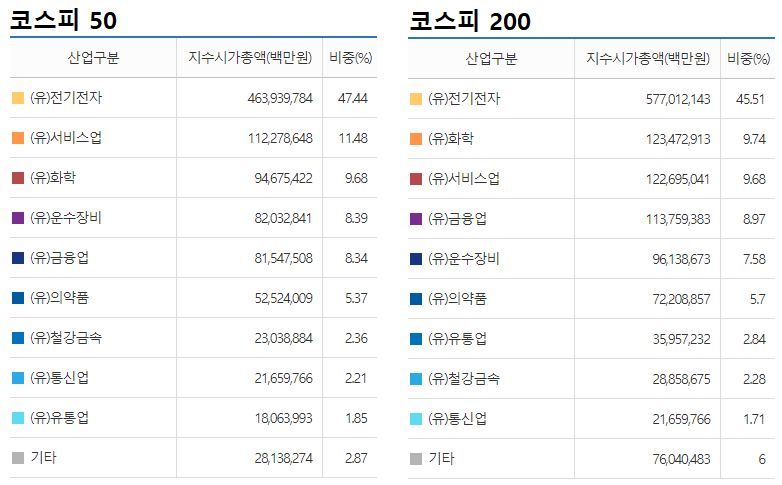Click the percentage 5.37
This screenshot has width=782, height=485.
356,298
